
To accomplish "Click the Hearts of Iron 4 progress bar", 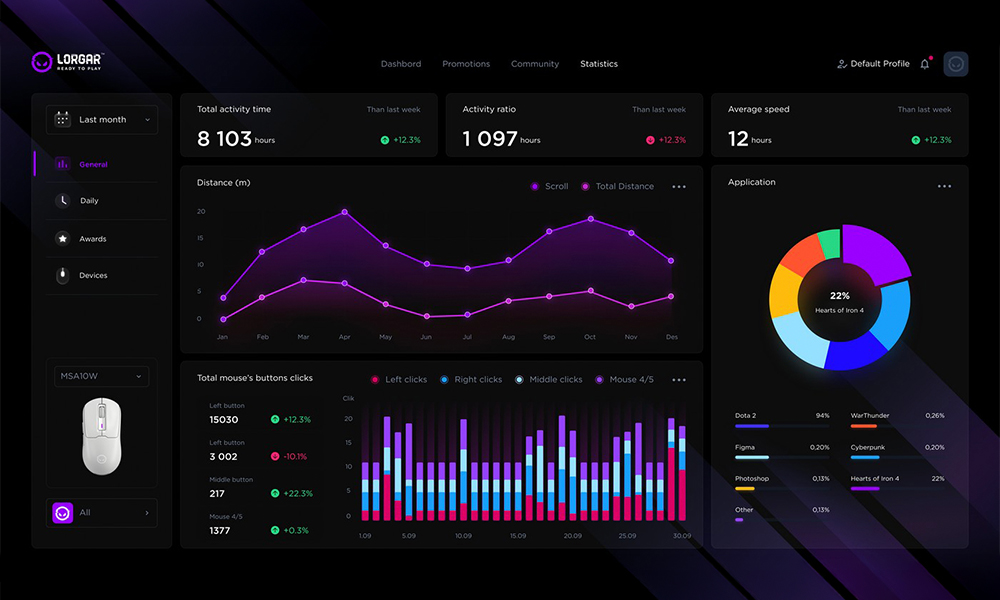I will pyautogui.click(x=897, y=488).
